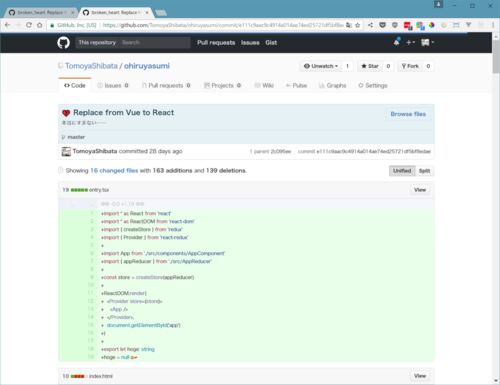Screen dimensions: 500x385
Task: Switch to Pull requests repository tab
Action: click(x=166, y=85)
